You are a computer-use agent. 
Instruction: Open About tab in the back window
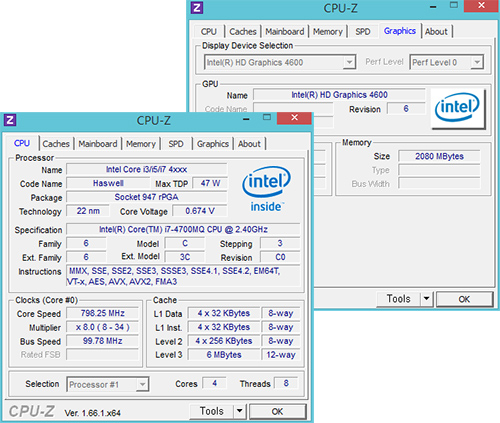click(x=436, y=32)
